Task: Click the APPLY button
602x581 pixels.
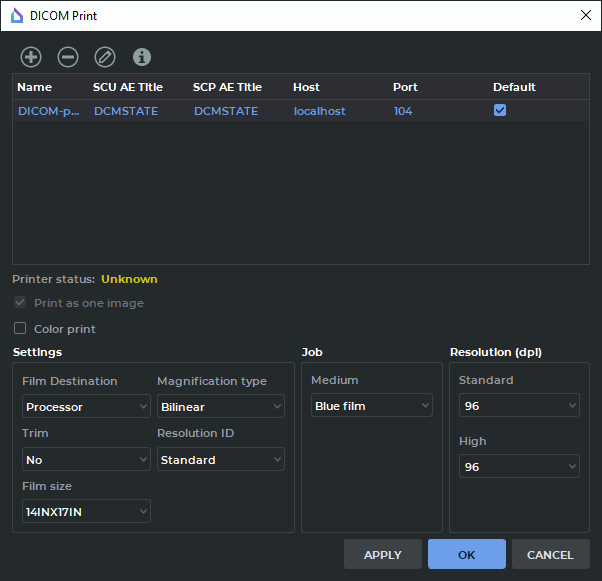Action: pyautogui.click(x=383, y=554)
